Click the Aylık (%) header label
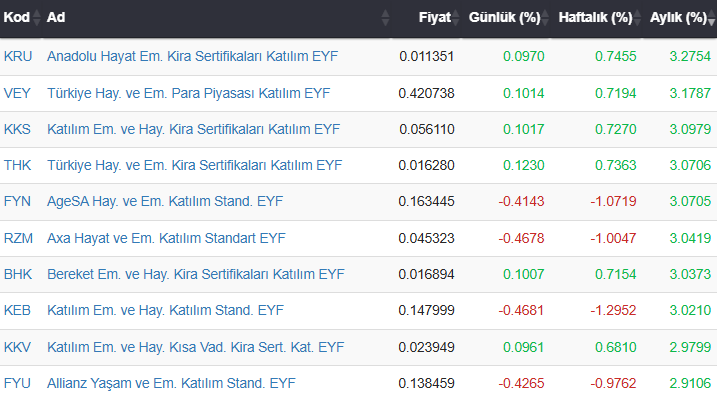 tap(678, 17)
